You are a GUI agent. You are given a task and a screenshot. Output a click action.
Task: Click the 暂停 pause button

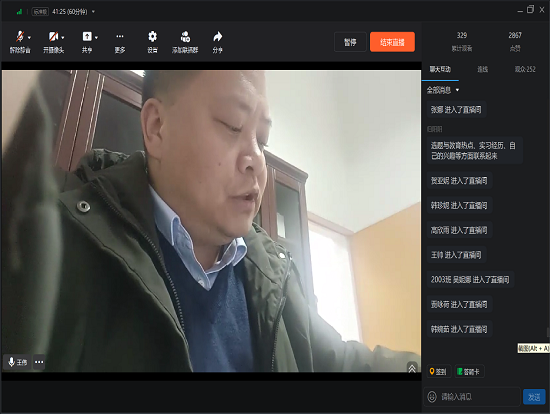point(350,42)
